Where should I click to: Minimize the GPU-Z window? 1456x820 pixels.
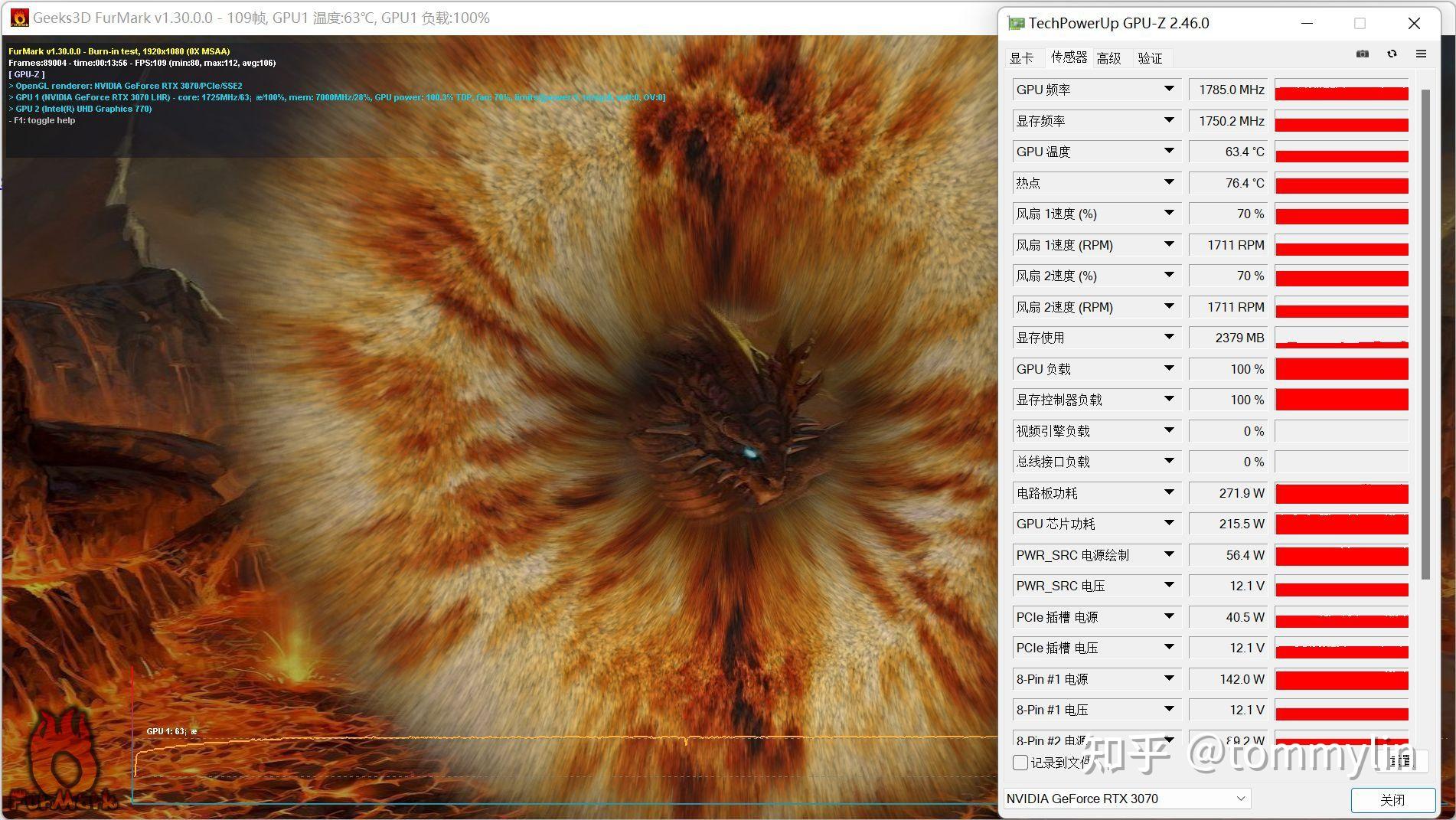(1307, 23)
